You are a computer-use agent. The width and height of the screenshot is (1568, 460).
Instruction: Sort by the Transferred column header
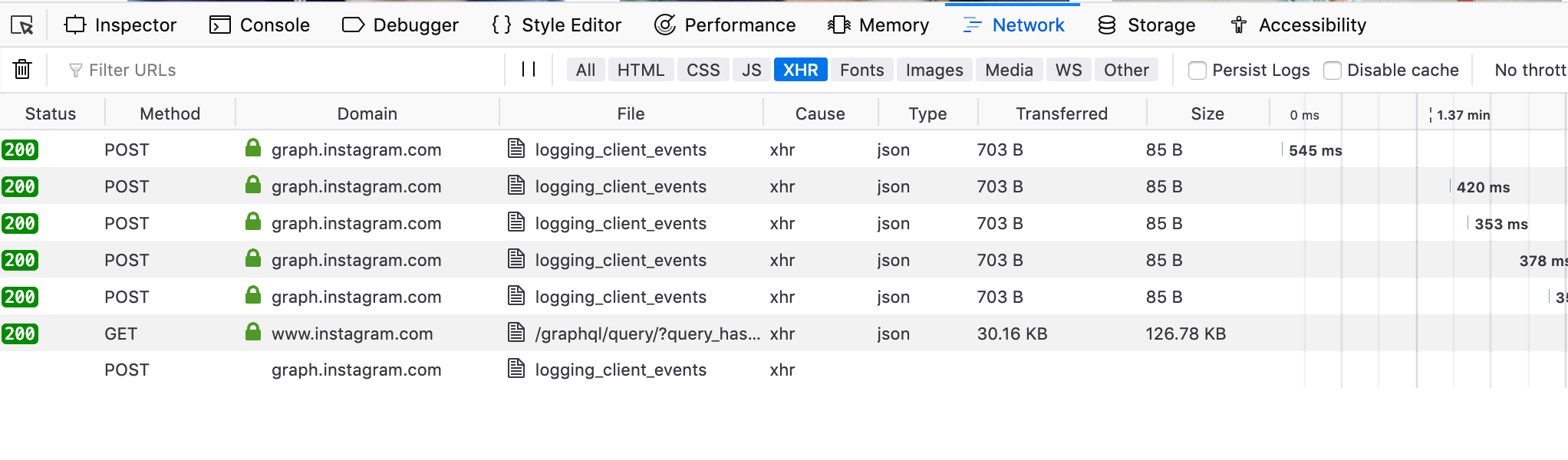[x=1062, y=113]
